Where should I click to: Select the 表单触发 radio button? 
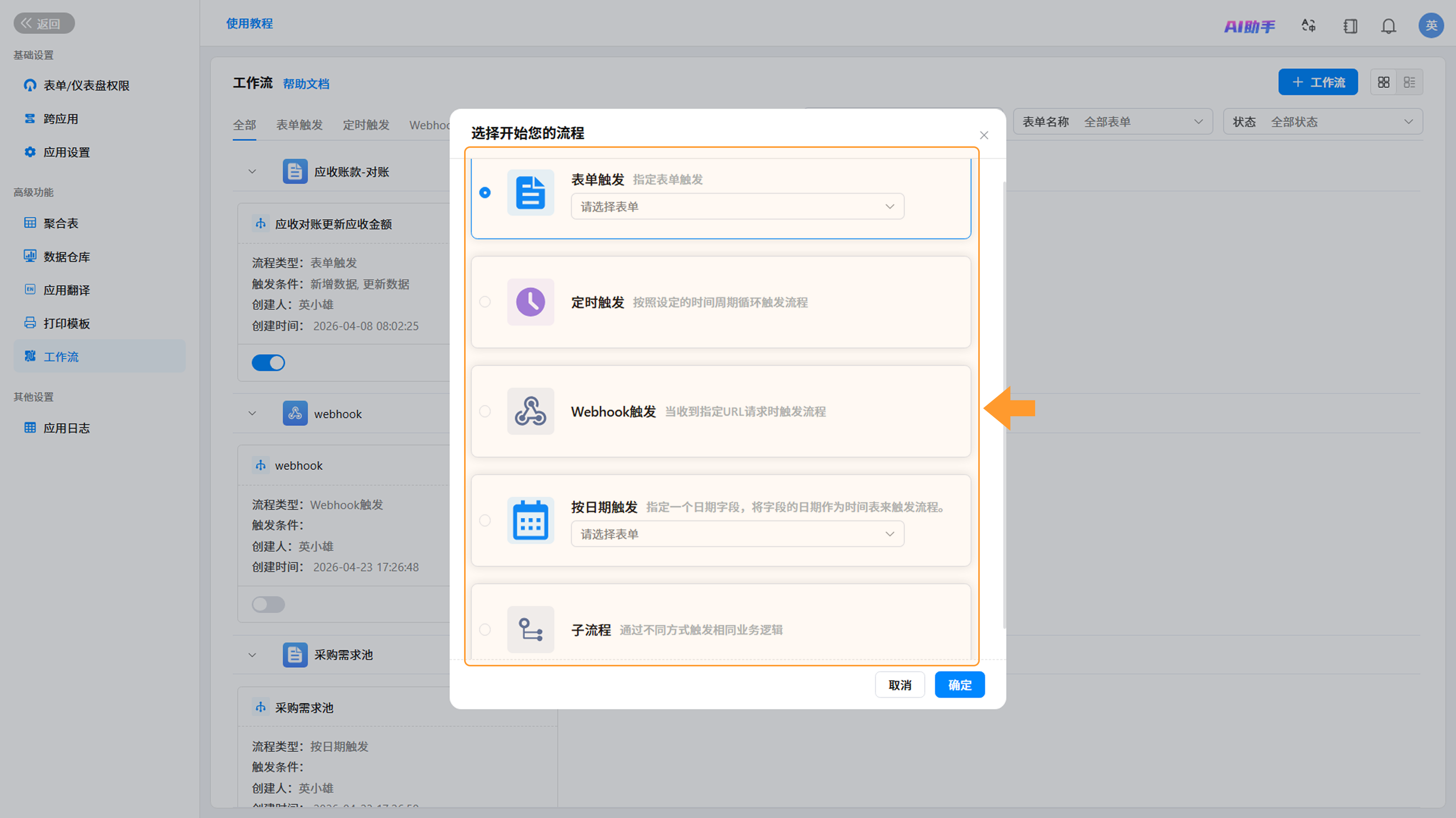pos(485,193)
